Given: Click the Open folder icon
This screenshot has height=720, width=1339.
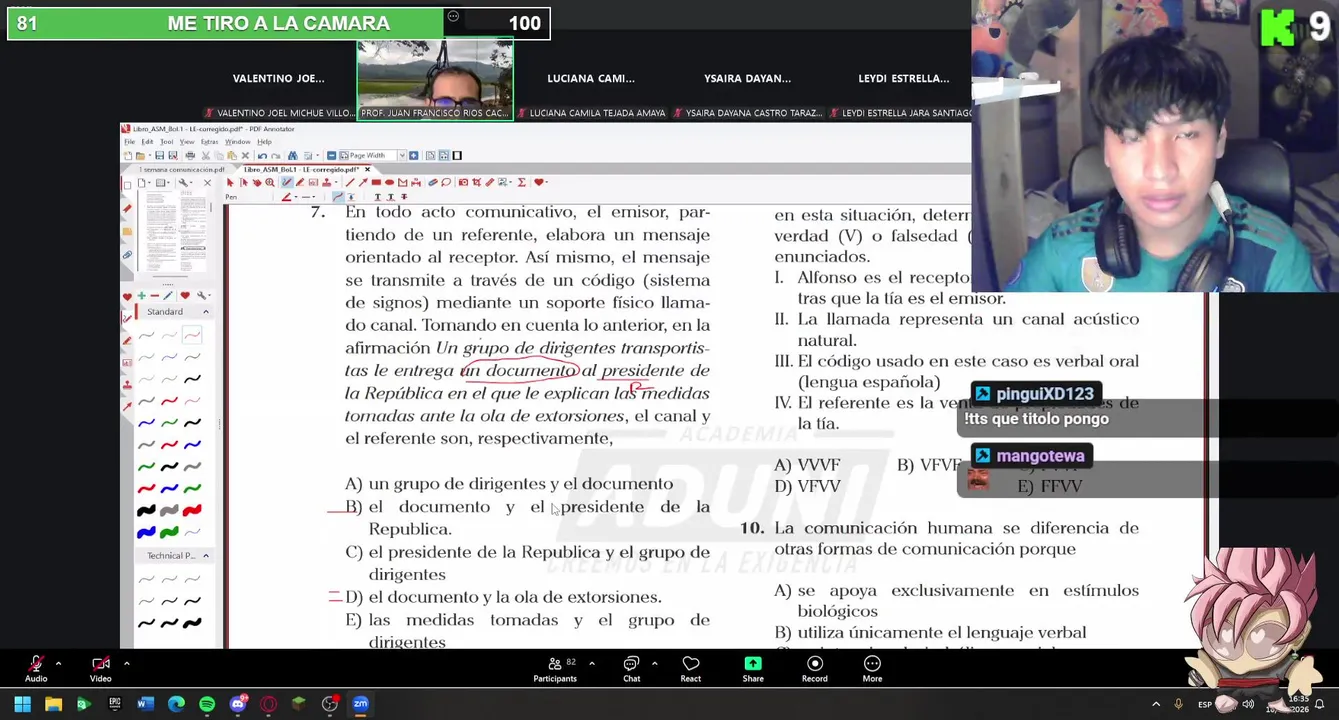Looking at the screenshot, I should coord(140,155).
